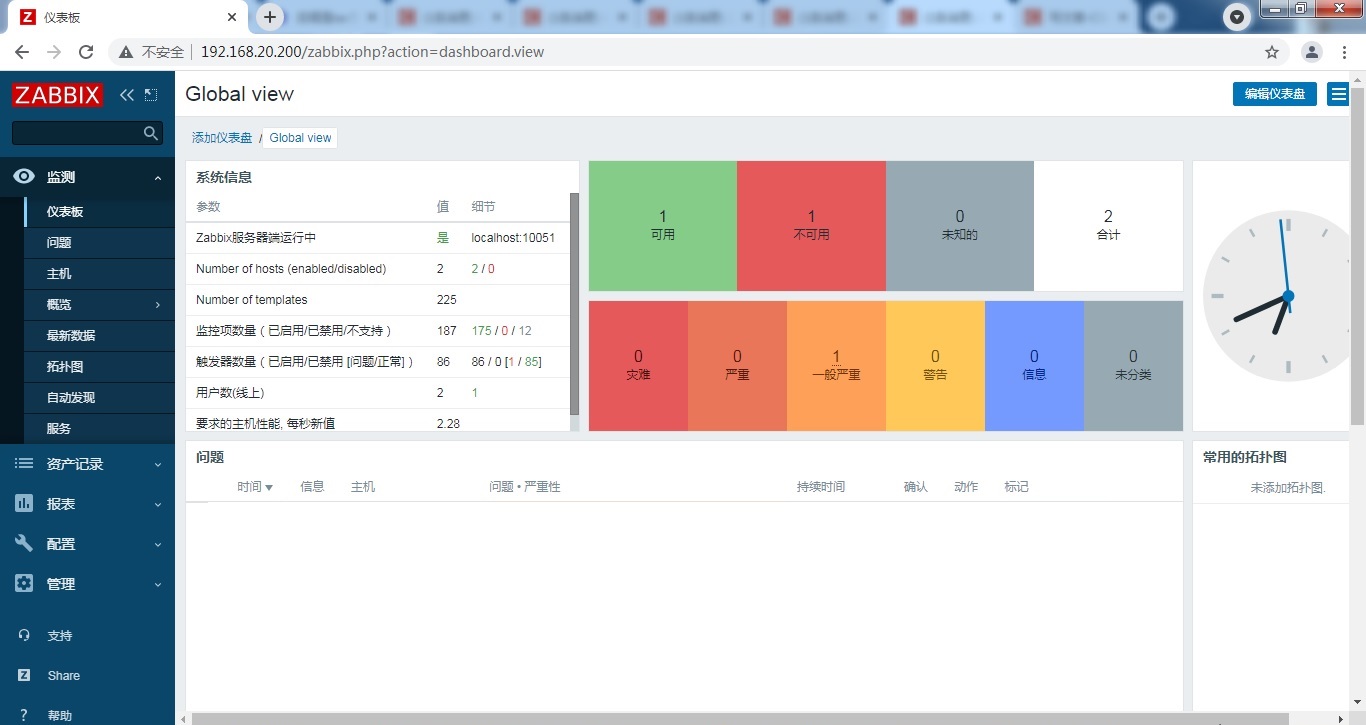This screenshot has height=725, width=1366.
Task: Click the browser forward arrow
Action: pos(54,52)
